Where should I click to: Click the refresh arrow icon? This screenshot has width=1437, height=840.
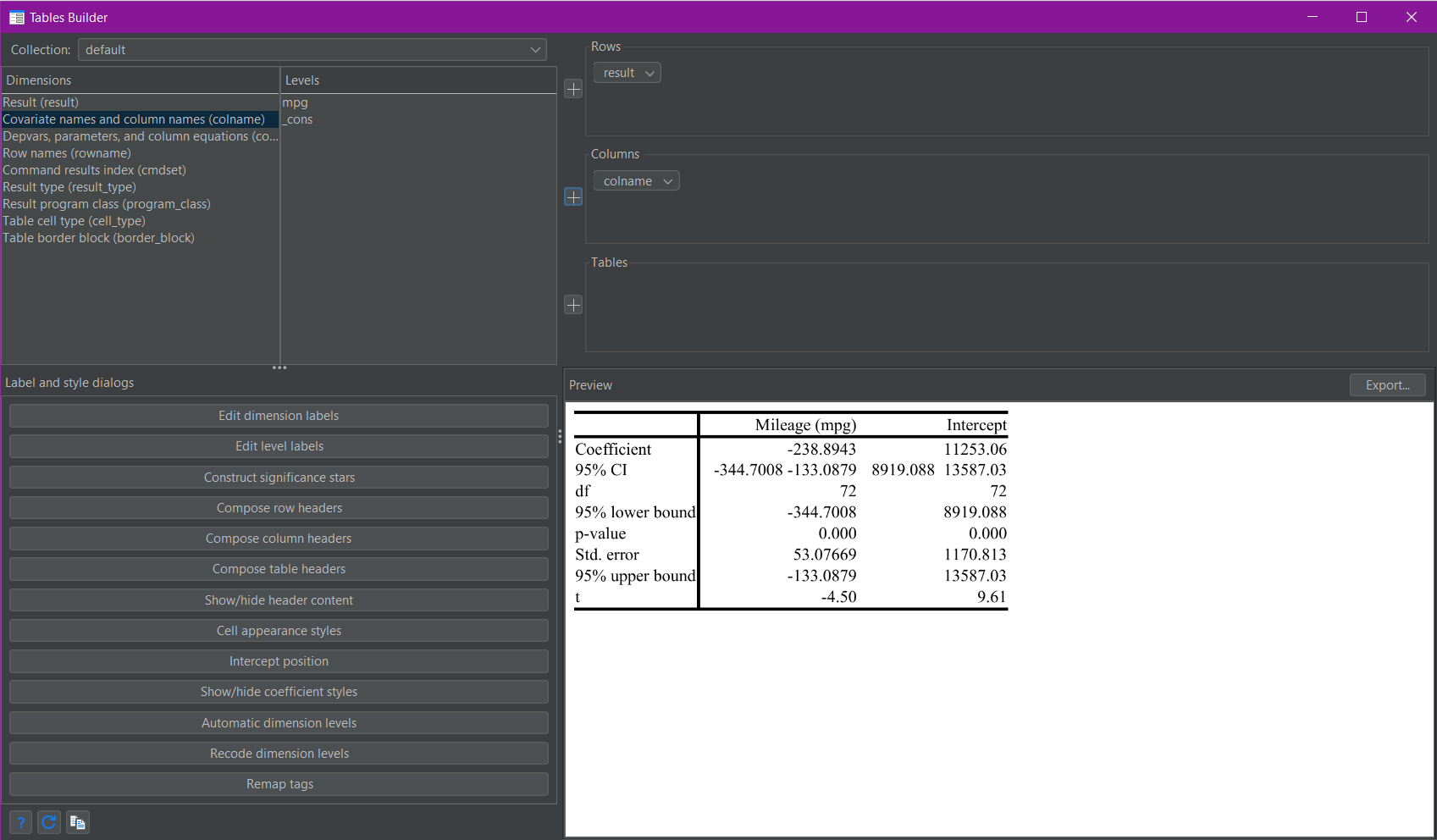49,822
